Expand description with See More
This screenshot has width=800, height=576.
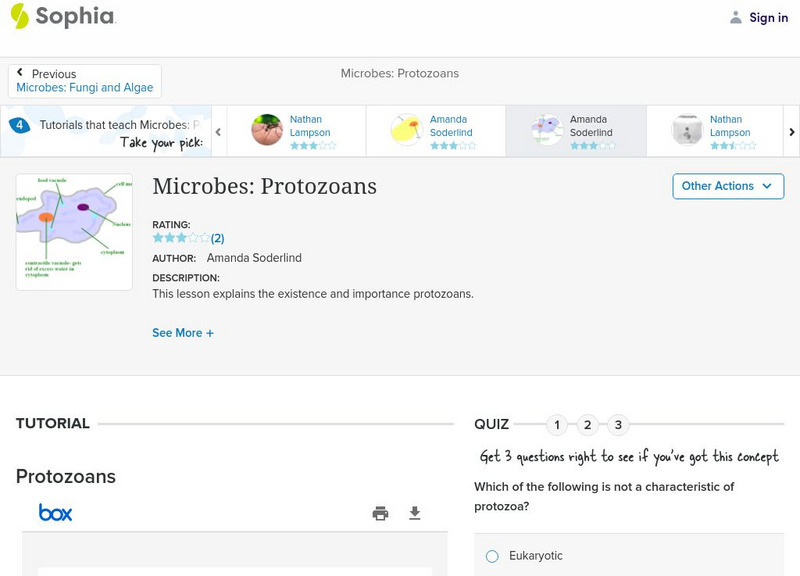(x=183, y=333)
